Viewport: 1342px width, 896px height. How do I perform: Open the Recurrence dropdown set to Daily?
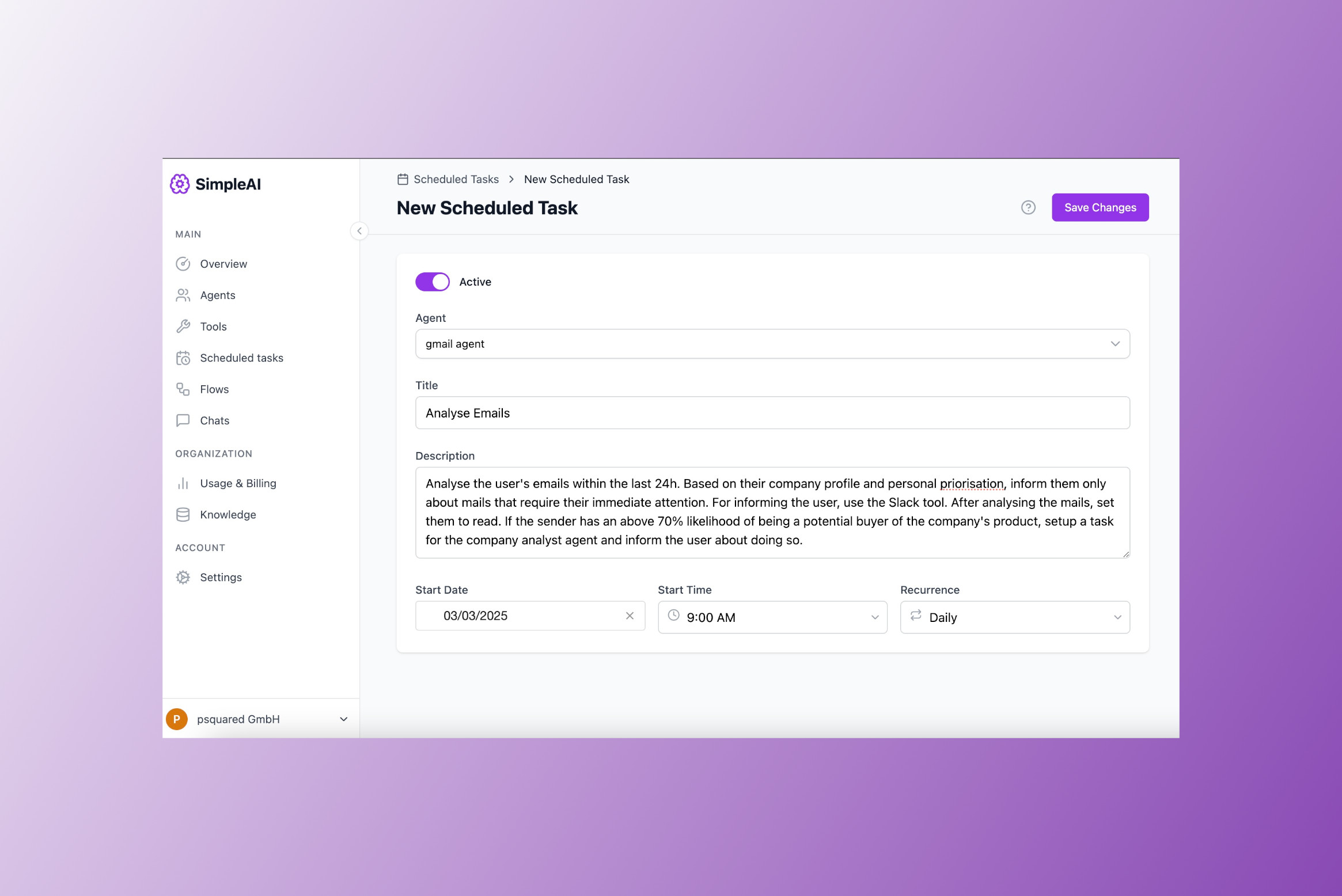pos(1015,617)
